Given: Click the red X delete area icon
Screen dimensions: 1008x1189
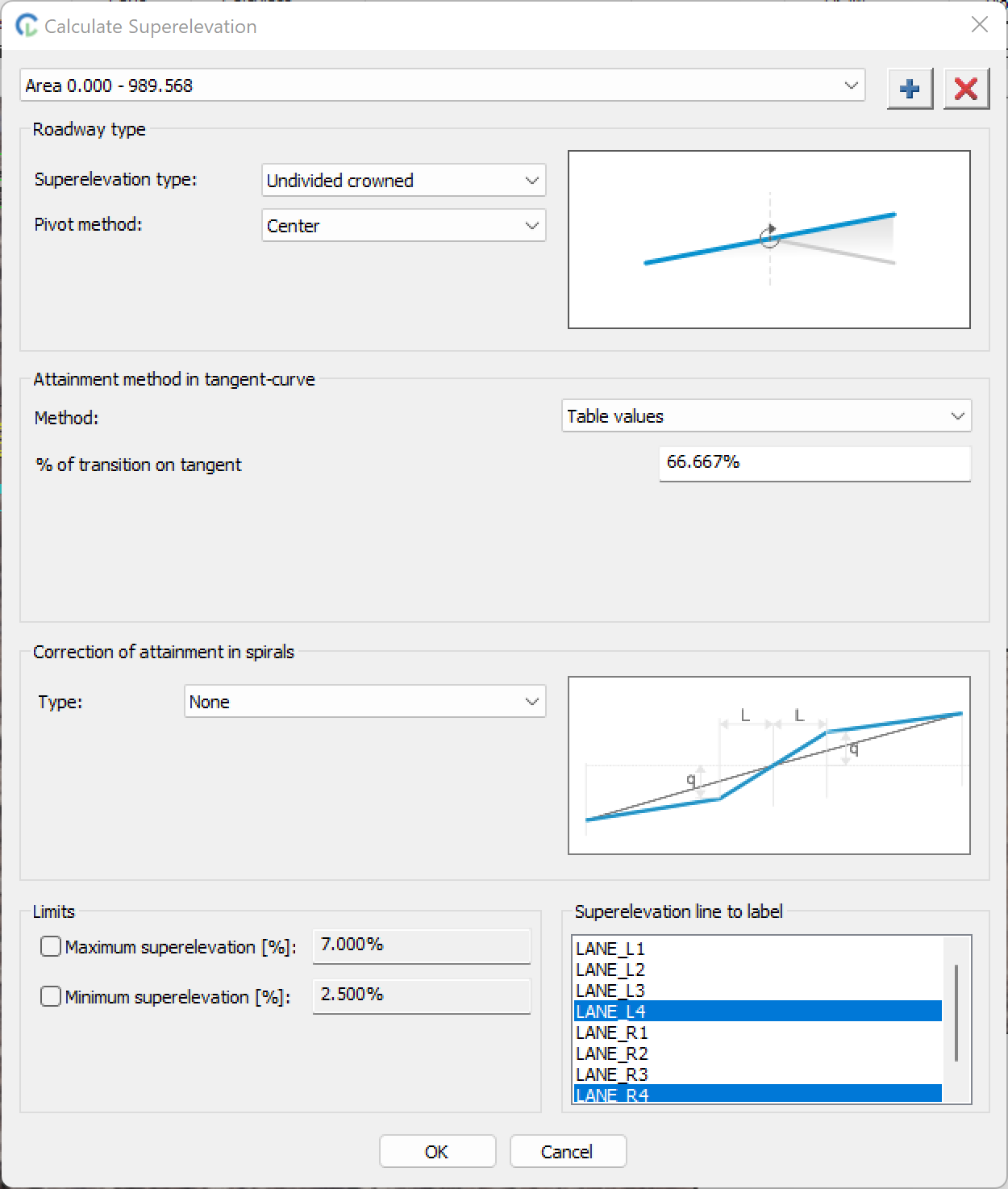Looking at the screenshot, I should pyautogui.click(x=965, y=88).
